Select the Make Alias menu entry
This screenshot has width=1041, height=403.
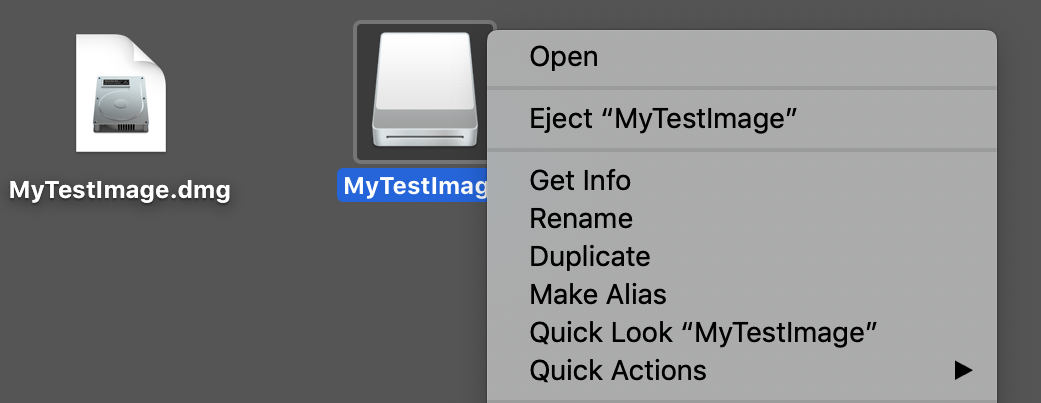(x=598, y=295)
